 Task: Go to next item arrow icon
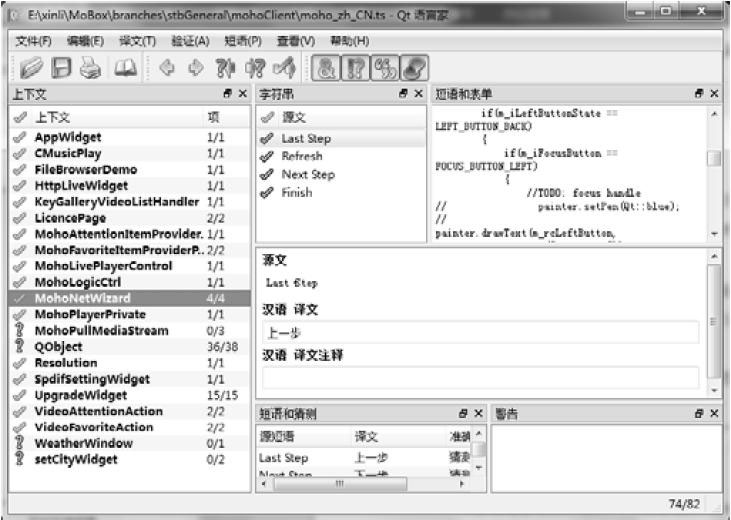coord(196,68)
